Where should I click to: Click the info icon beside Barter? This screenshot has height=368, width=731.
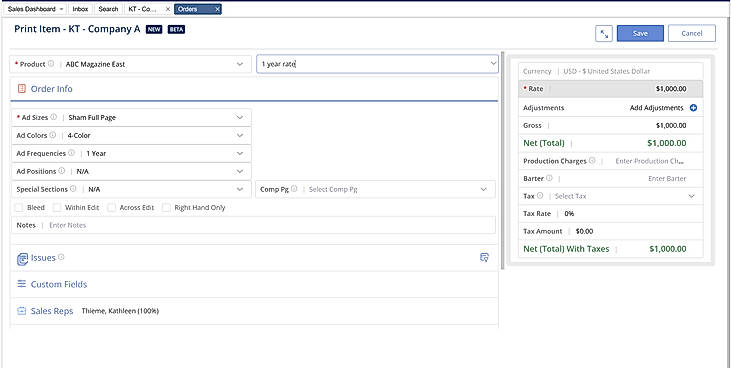[x=549, y=178]
